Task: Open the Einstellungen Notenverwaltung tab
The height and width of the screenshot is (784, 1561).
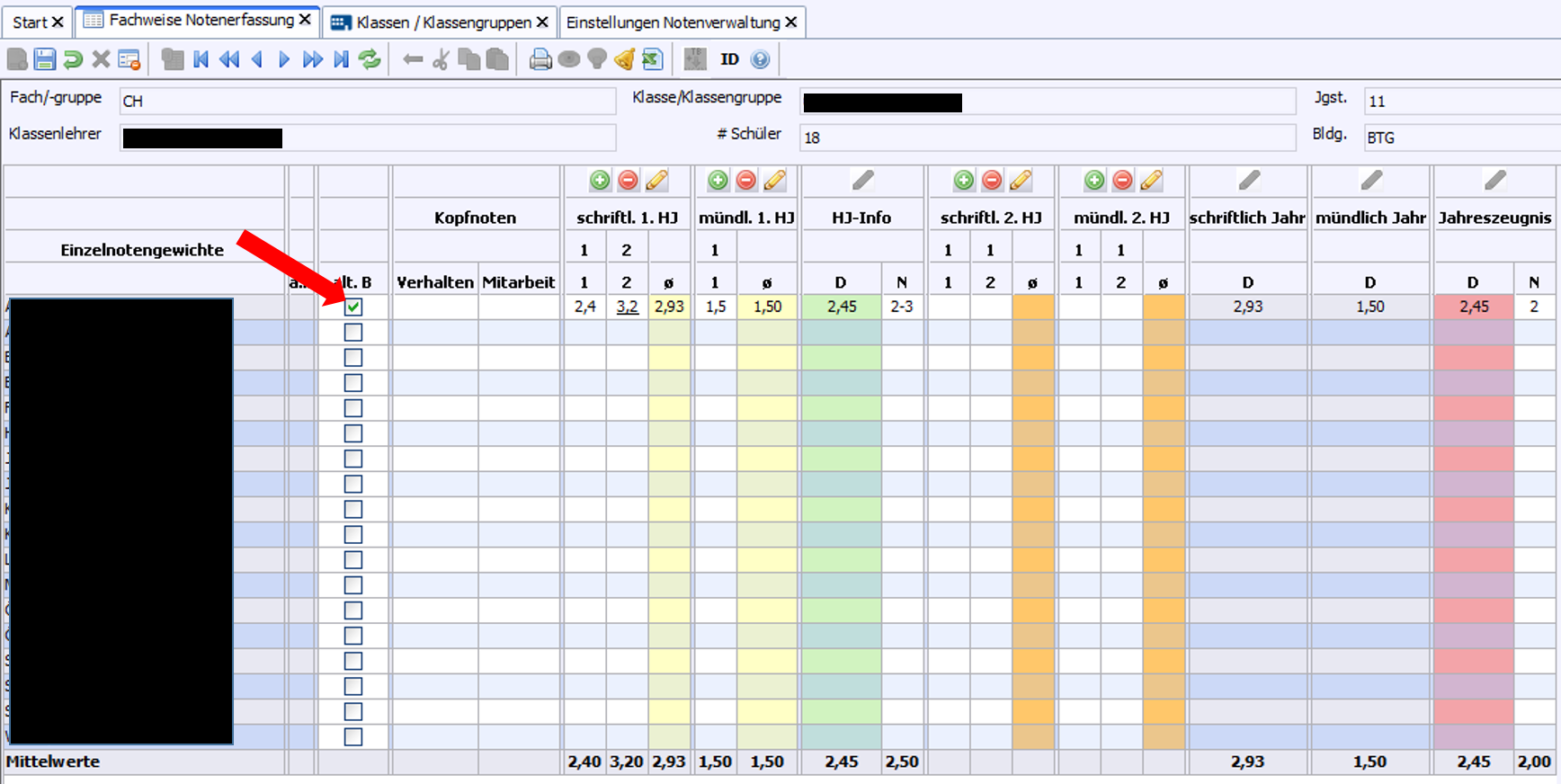Action: tap(673, 22)
